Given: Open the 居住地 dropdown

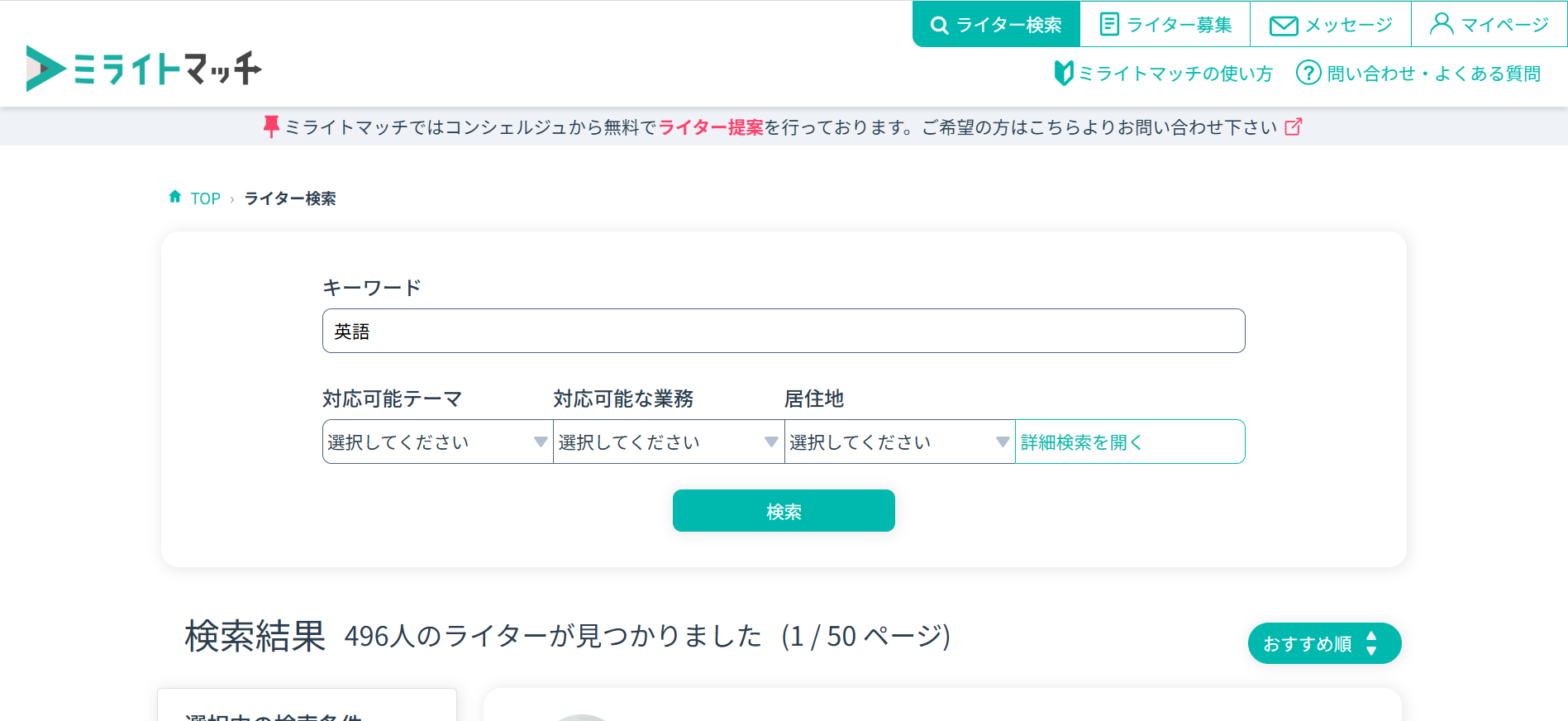Looking at the screenshot, I should pos(899,442).
